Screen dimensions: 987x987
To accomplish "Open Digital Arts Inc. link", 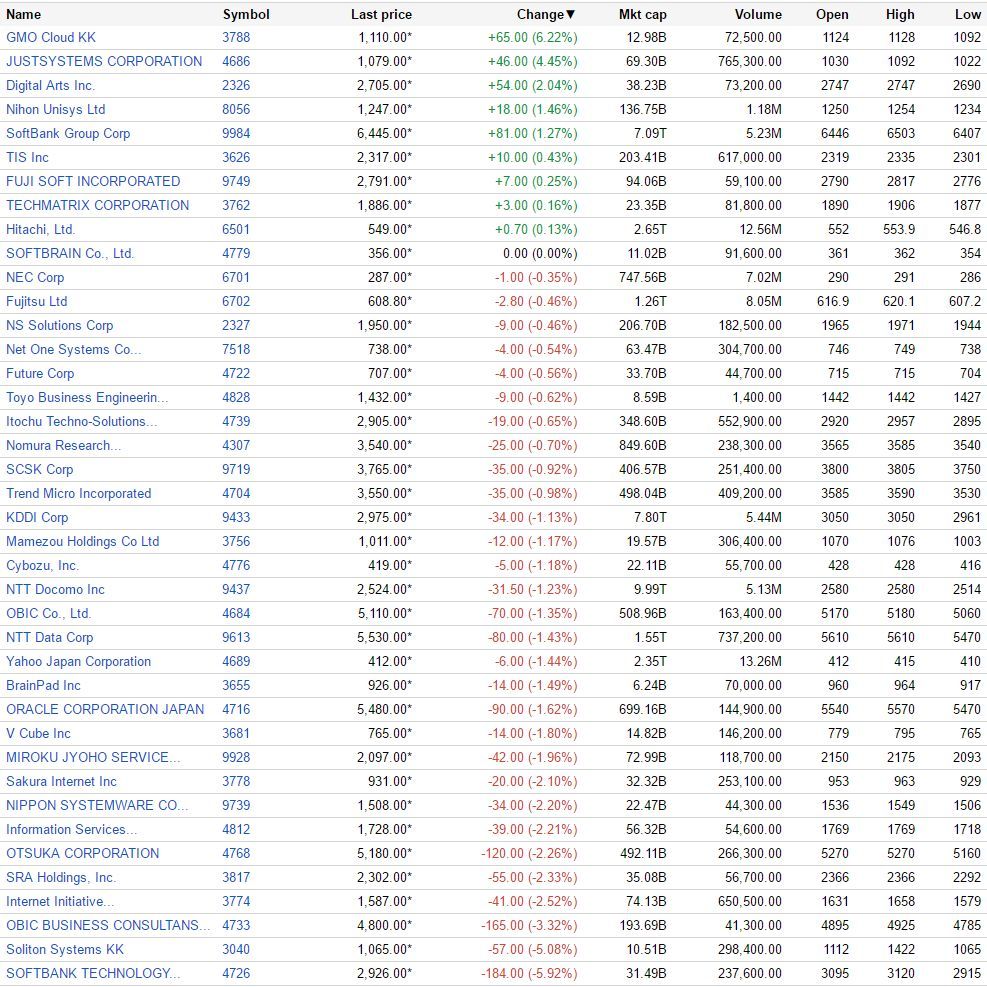I will pos(50,85).
